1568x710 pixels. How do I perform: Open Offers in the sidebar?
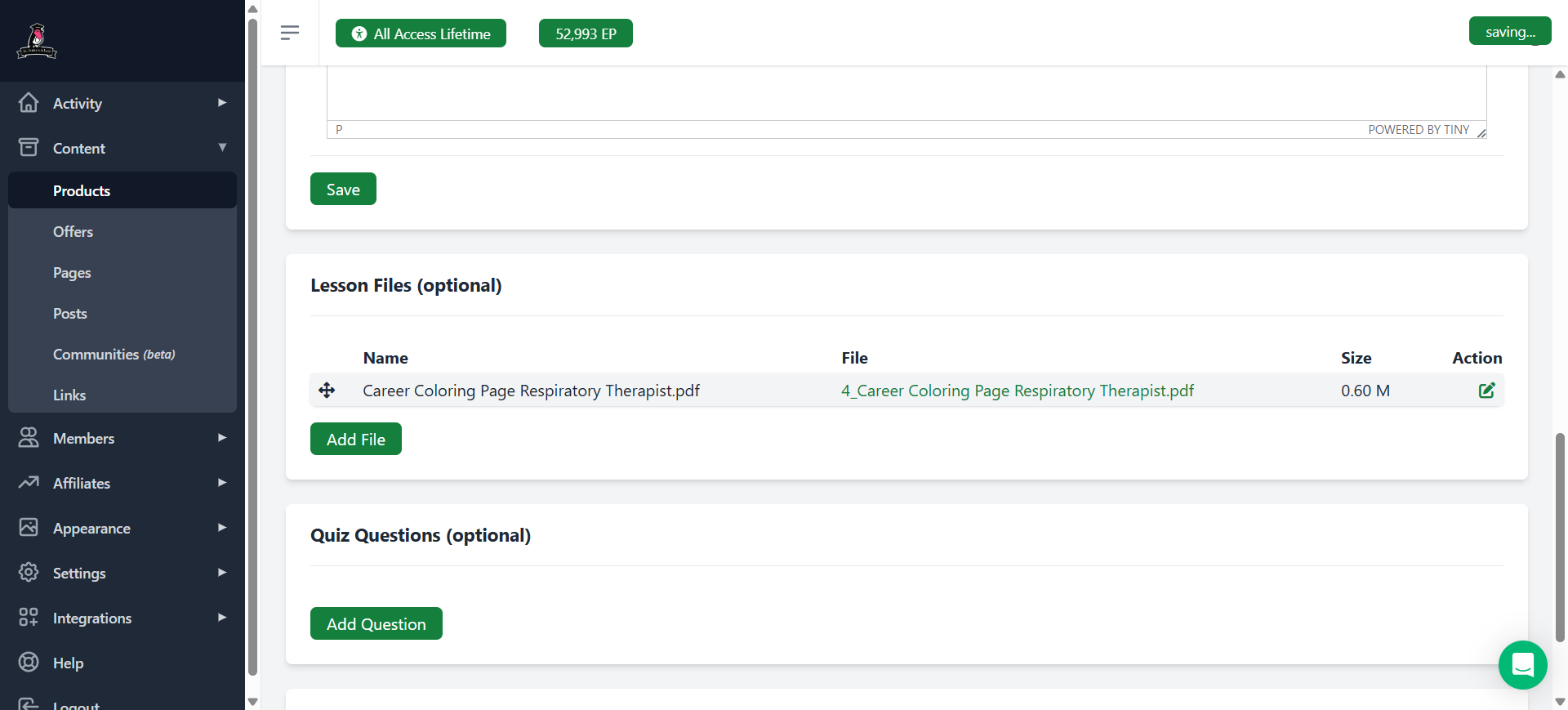coord(73,232)
